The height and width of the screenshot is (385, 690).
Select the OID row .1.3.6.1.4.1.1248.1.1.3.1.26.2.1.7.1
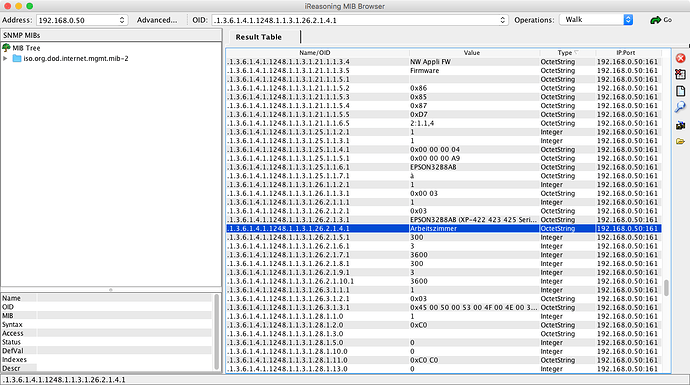(444, 255)
